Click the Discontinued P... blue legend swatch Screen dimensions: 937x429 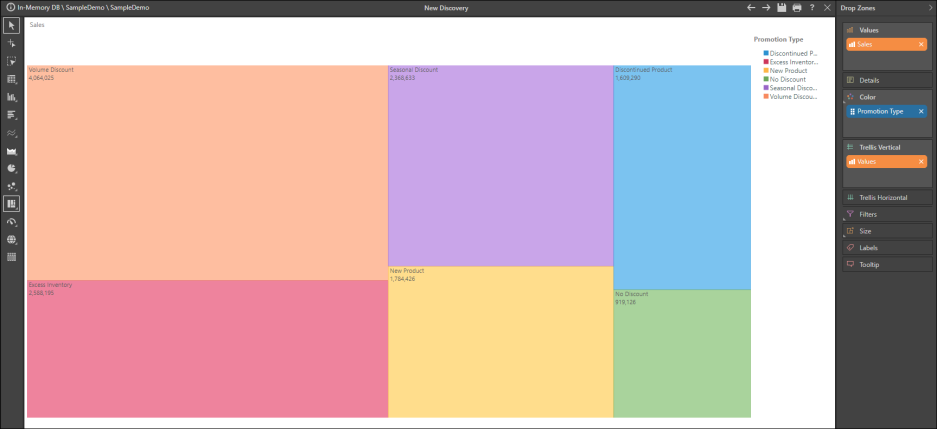click(766, 53)
